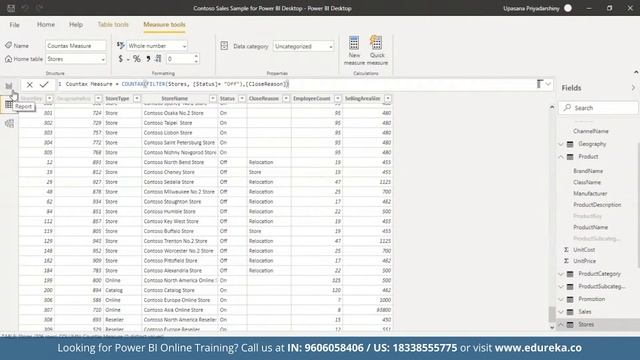Screen dimensions: 640x360
Task: Select the Manufacturer field
Action: [590, 193]
